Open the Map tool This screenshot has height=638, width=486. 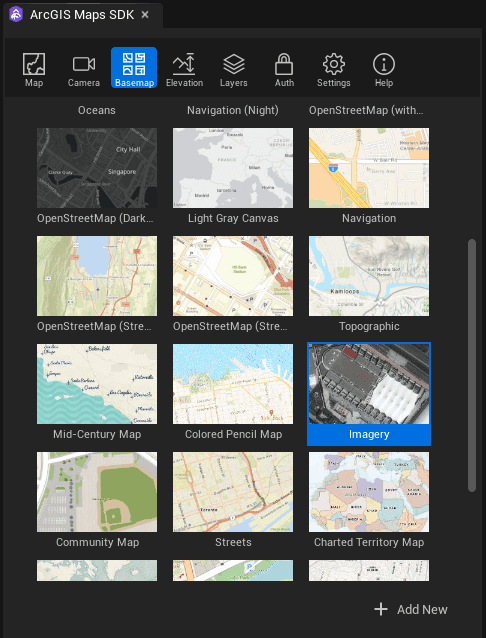[34, 69]
